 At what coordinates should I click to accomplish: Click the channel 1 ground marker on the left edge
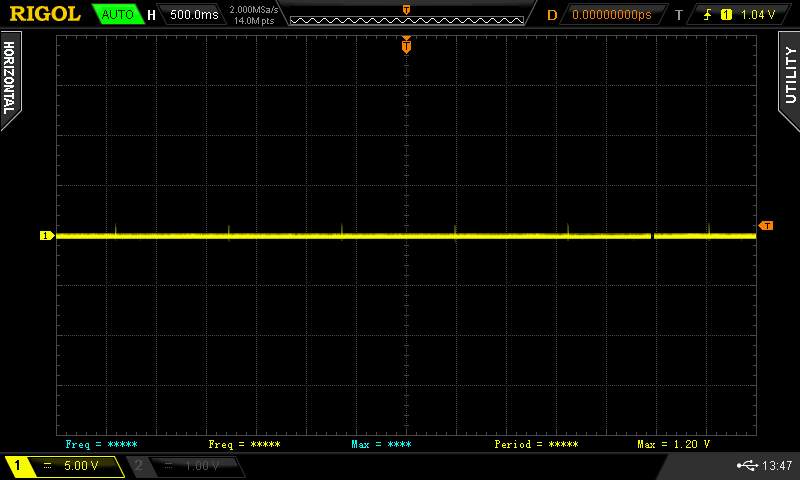coord(46,236)
